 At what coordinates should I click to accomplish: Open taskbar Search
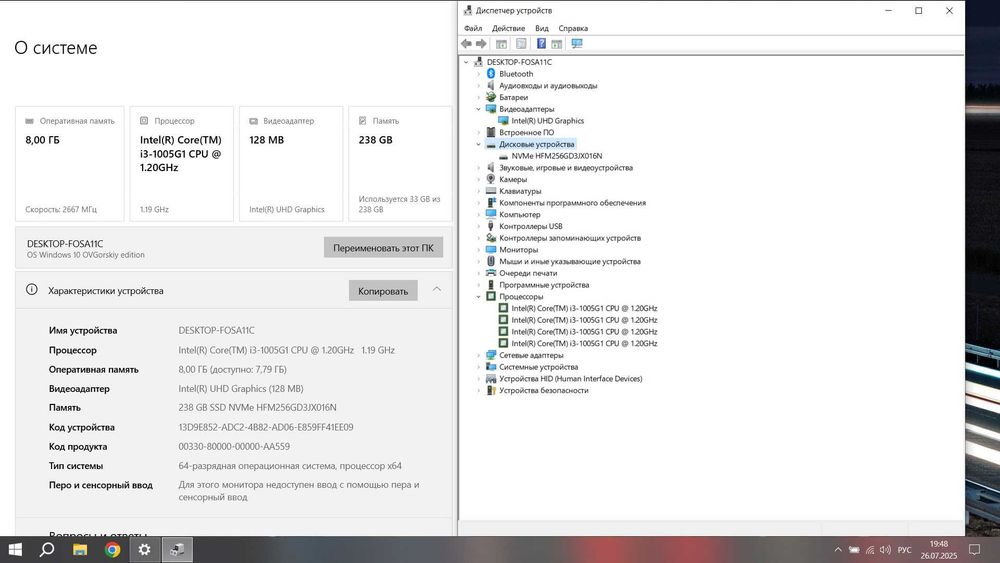[47, 550]
